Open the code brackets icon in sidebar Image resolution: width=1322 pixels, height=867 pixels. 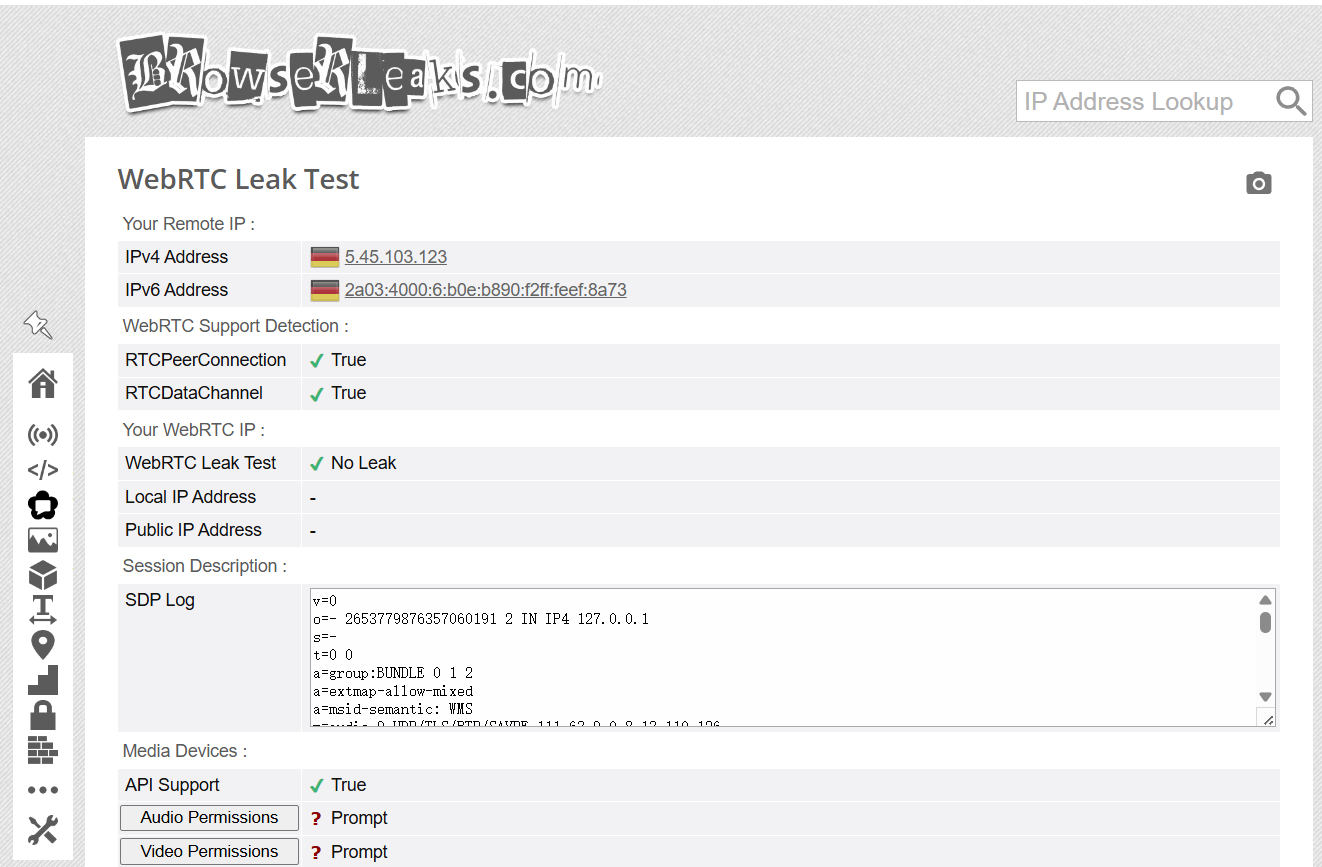point(43,470)
